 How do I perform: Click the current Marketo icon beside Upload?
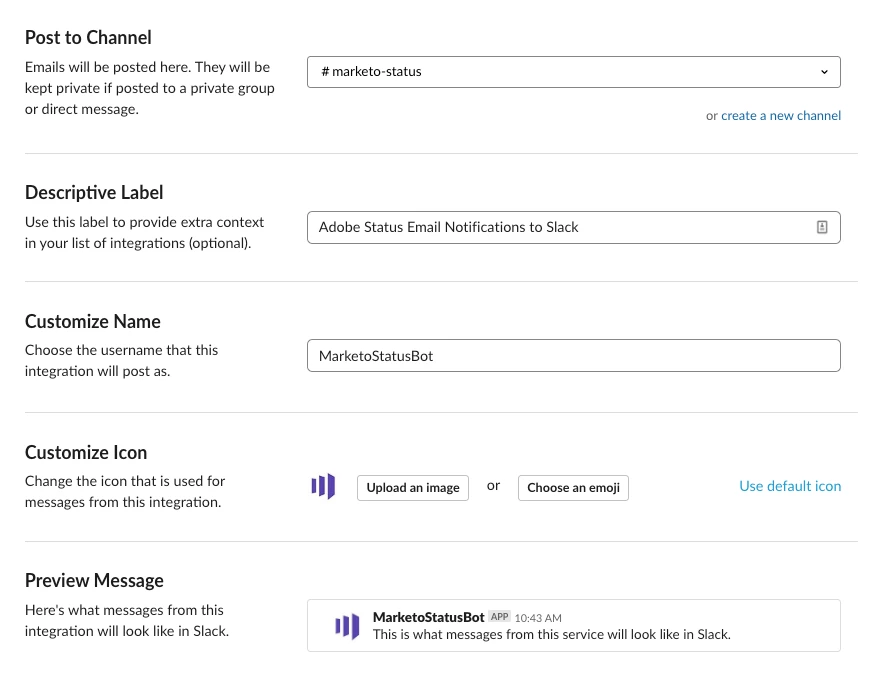point(323,487)
